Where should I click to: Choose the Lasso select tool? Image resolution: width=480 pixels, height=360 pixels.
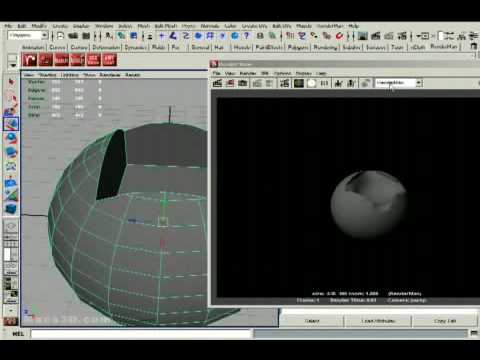[11, 97]
